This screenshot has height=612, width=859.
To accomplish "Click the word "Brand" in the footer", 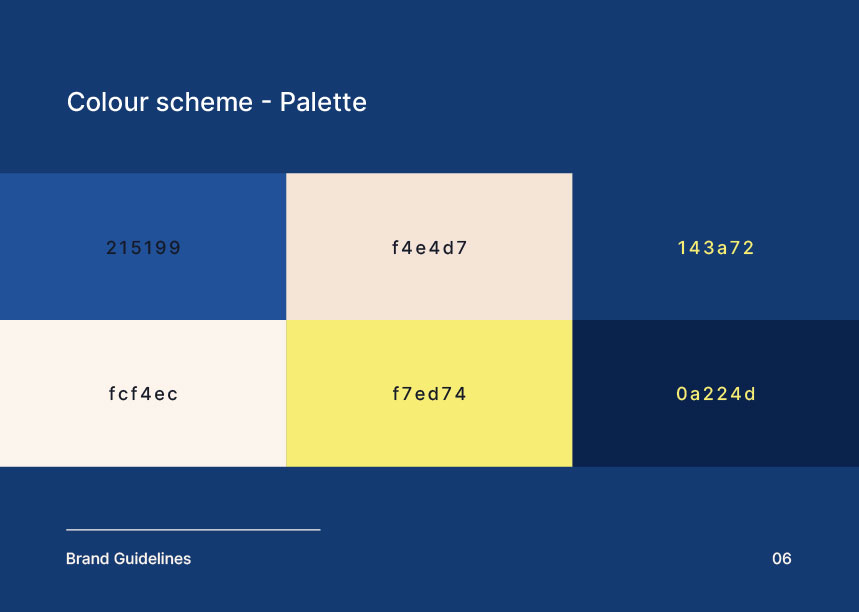I will [86, 559].
